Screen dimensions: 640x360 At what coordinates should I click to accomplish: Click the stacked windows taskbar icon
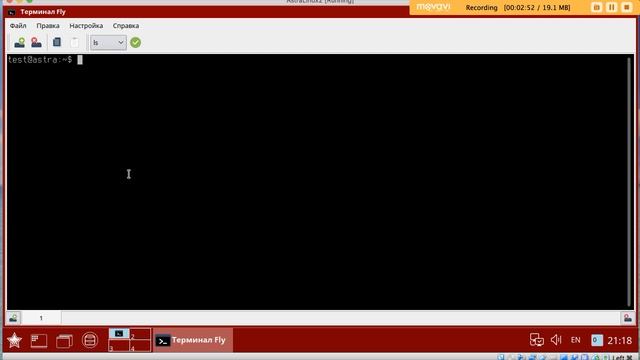[x=64, y=340]
